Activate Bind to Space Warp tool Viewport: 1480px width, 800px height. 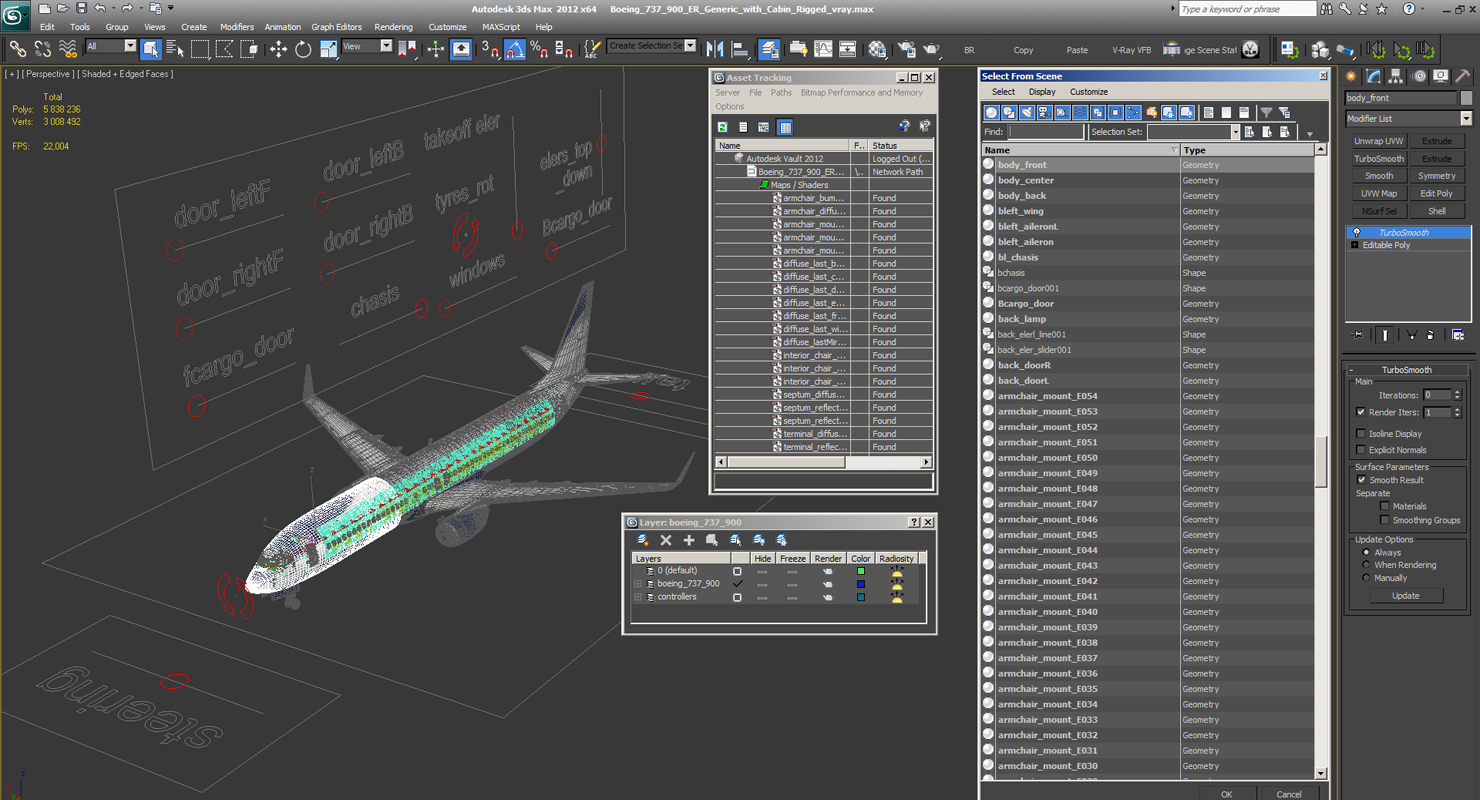pyautogui.click(x=68, y=48)
